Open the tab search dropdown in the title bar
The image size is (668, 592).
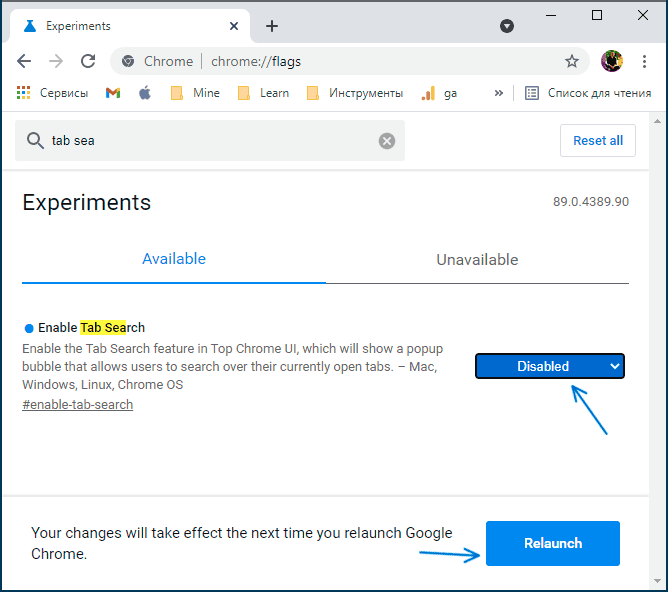(507, 26)
